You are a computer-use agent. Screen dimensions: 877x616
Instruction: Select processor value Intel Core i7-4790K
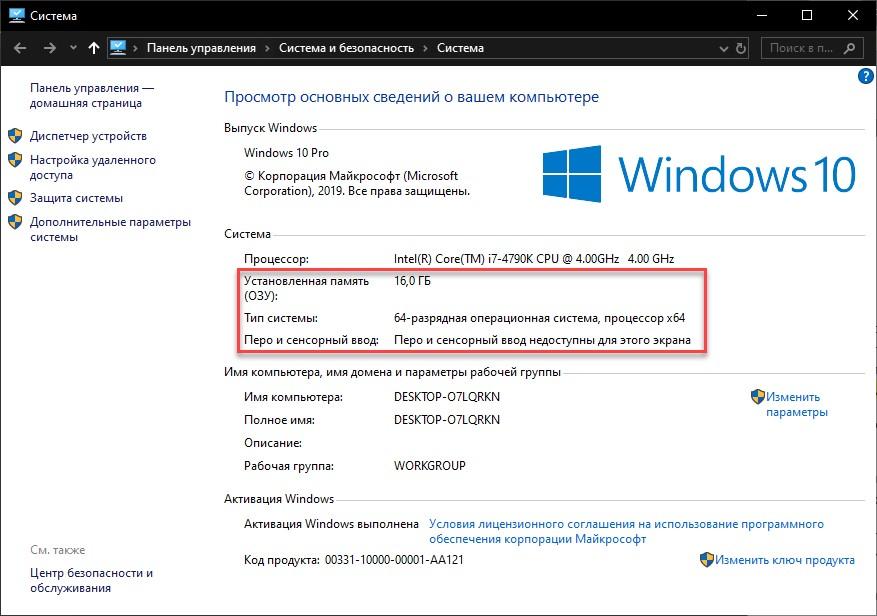pyautogui.click(x=534, y=259)
